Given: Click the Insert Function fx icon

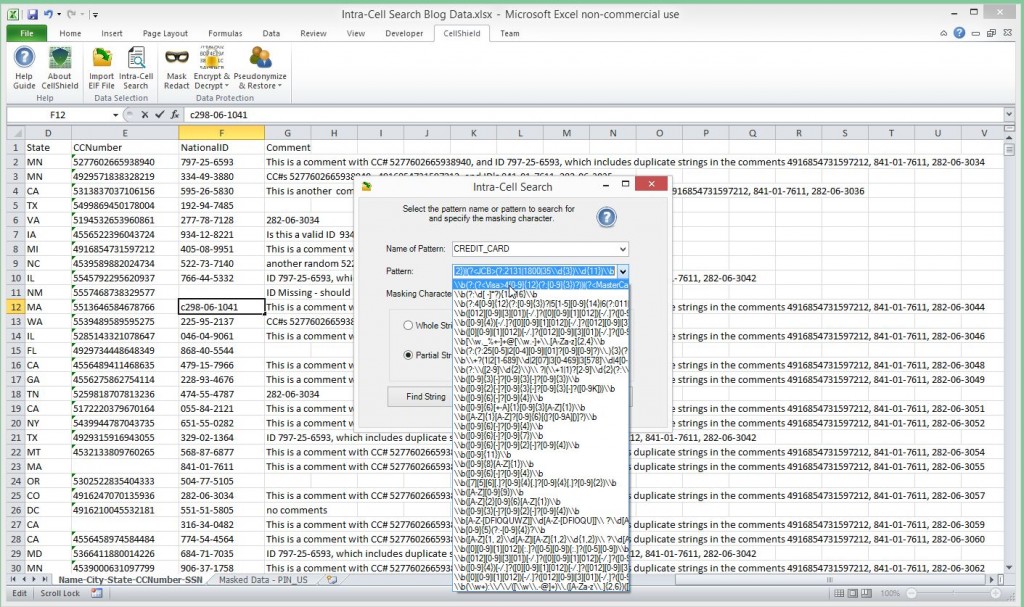Looking at the screenshot, I should click(x=175, y=114).
